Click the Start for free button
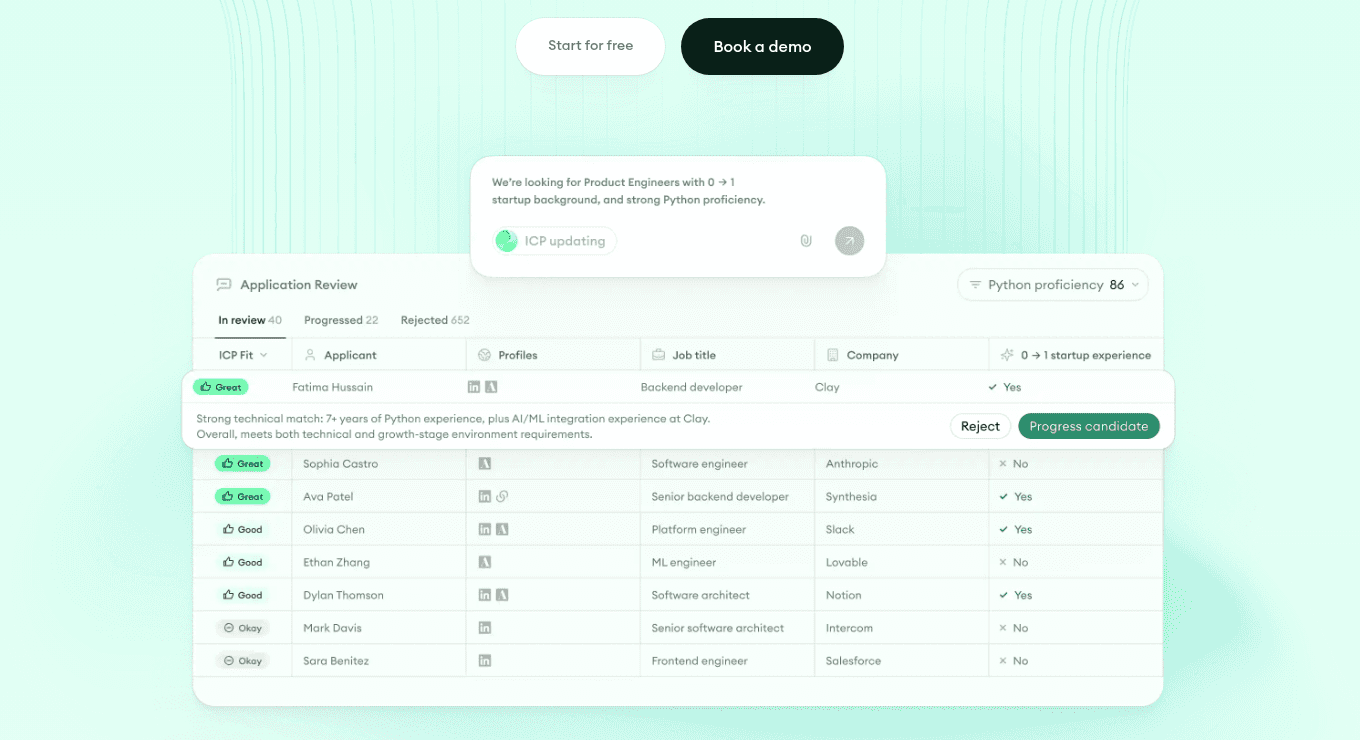Viewport: 1360px width, 740px height. coord(590,46)
